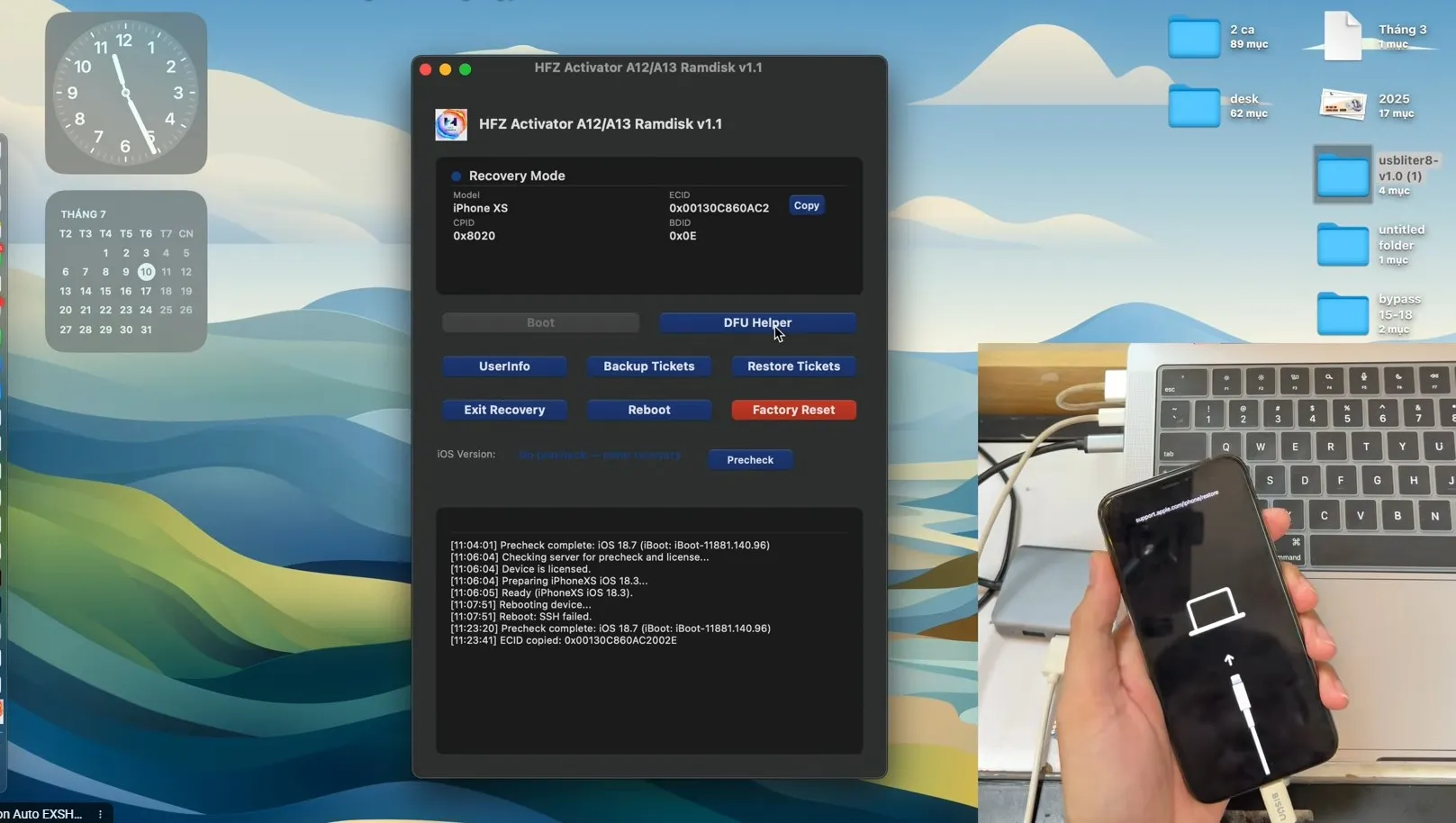Click log line 'Rebooting device...'
Viewport: 1456px width, 823px height.
(x=520, y=604)
